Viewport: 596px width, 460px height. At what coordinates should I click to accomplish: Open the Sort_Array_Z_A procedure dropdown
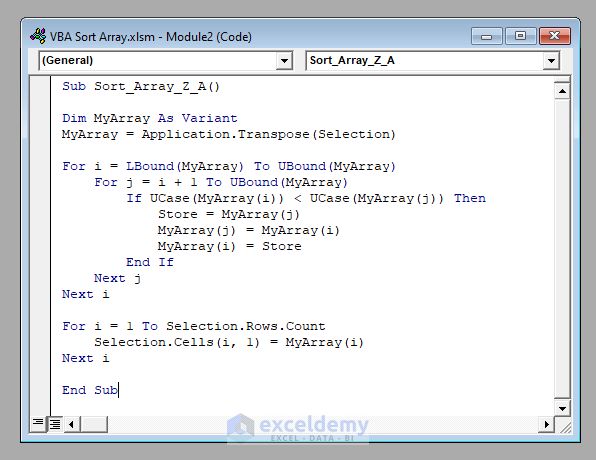[x=551, y=60]
